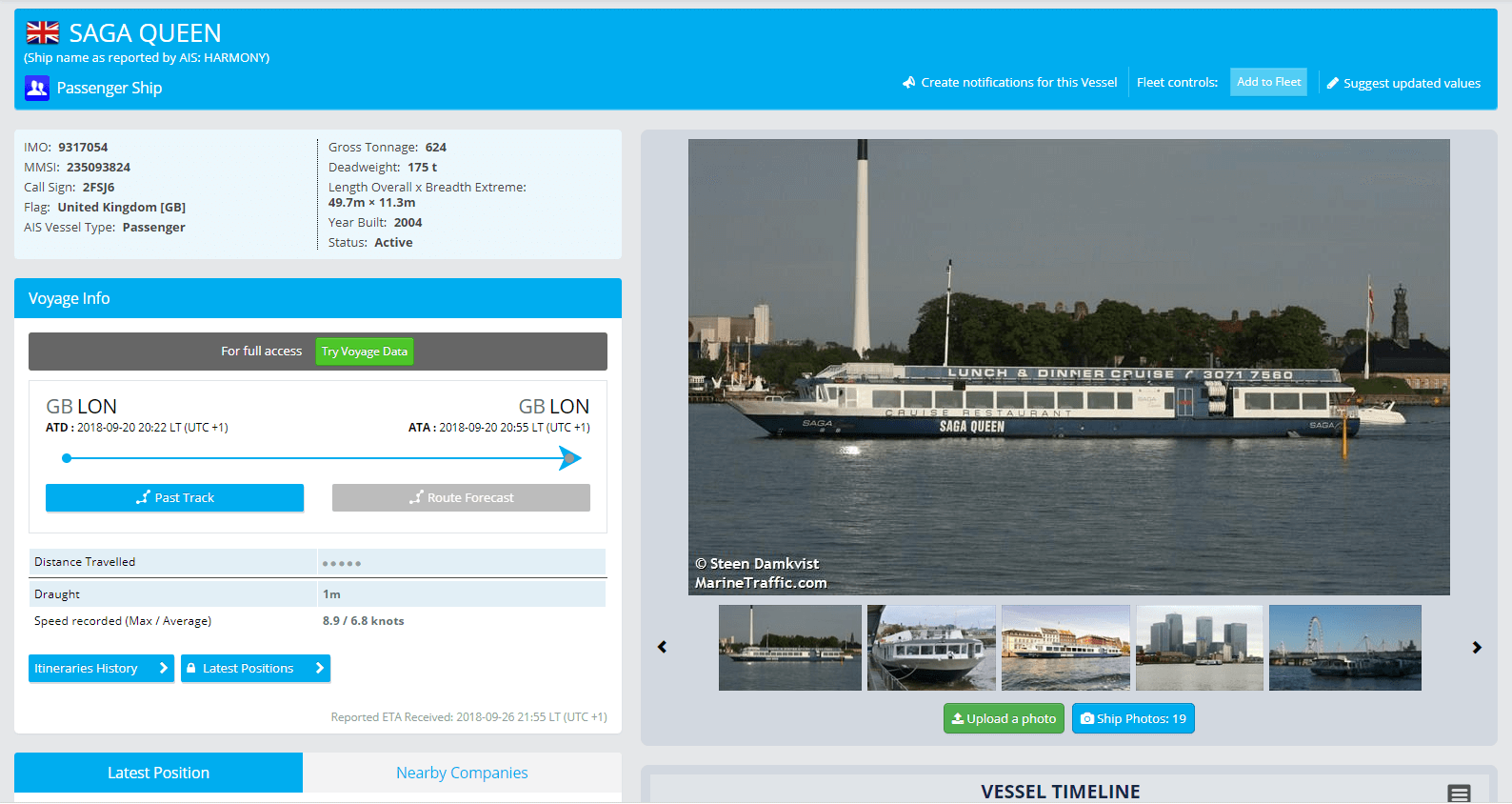
Task: Click the Deadweight value 175 t
Action: click(x=423, y=168)
